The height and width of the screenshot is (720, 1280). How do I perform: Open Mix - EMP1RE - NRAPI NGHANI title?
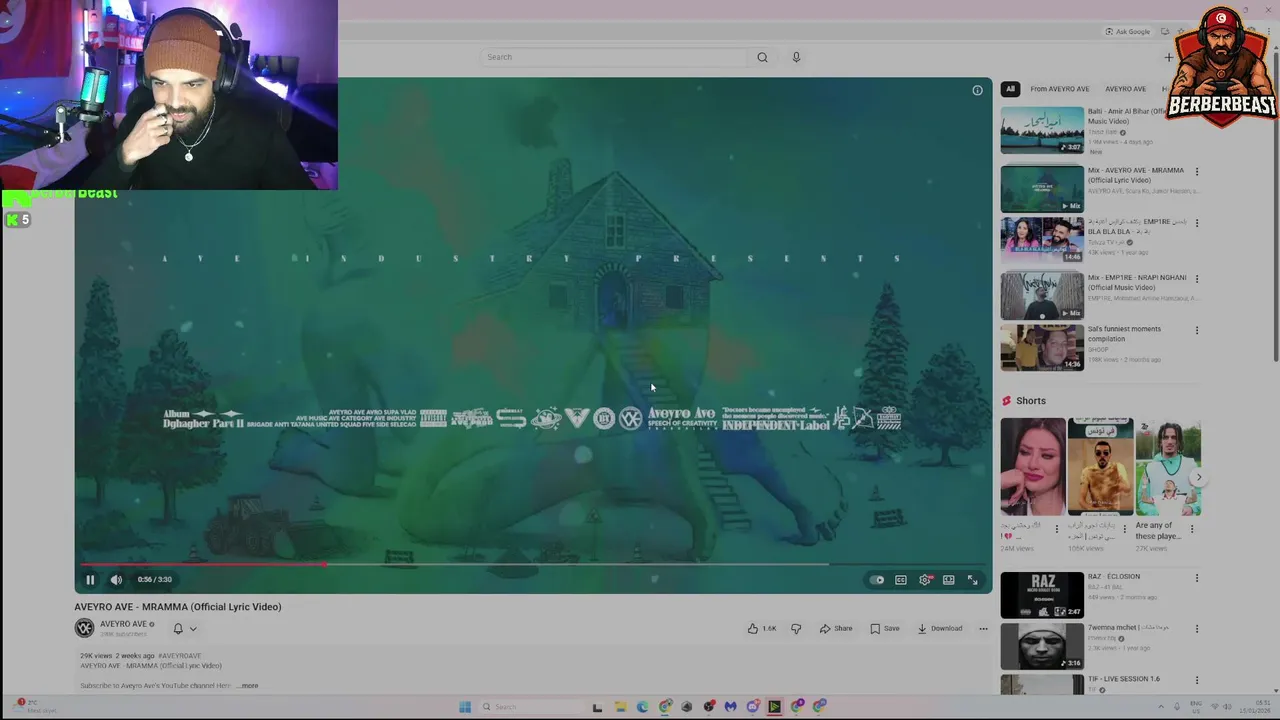pyautogui.click(x=1137, y=283)
